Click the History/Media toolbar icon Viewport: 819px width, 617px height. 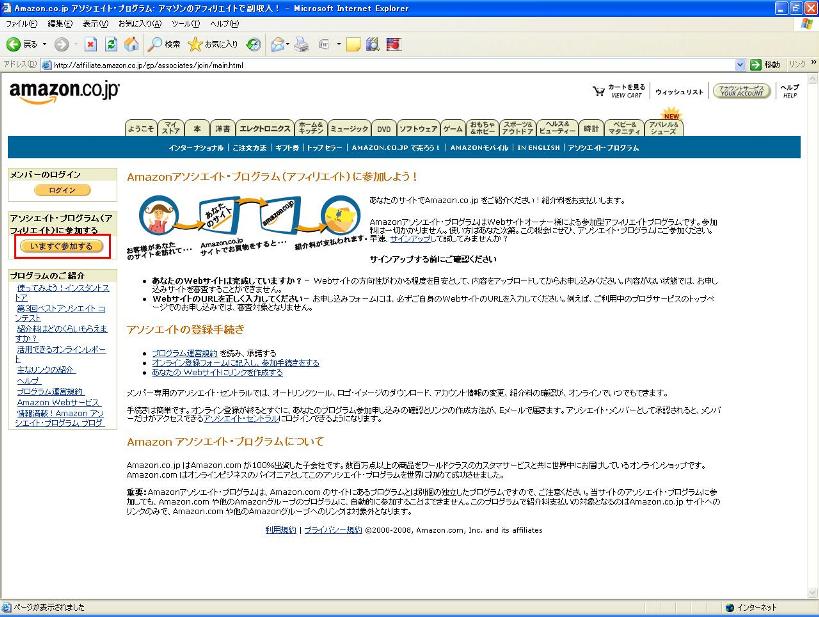click(253, 44)
